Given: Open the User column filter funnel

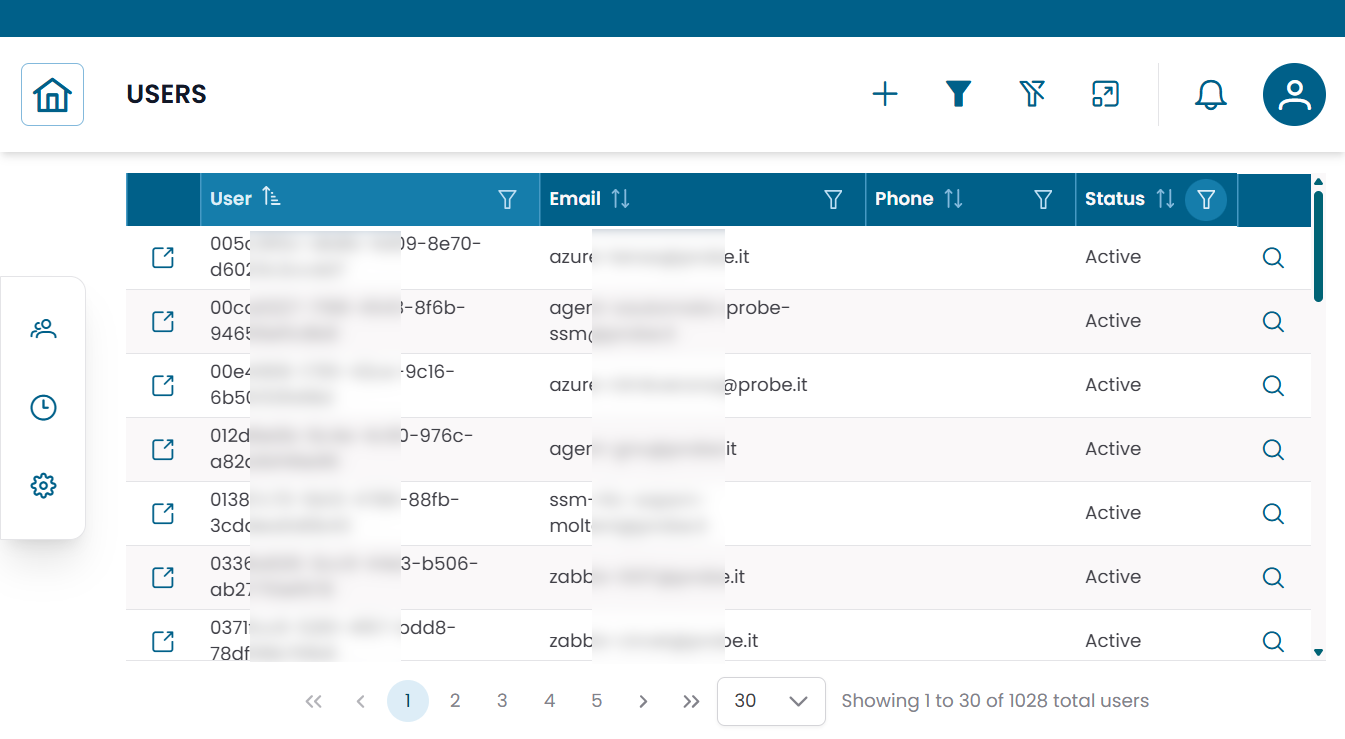Looking at the screenshot, I should pyautogui.click(x=507, y=200).
